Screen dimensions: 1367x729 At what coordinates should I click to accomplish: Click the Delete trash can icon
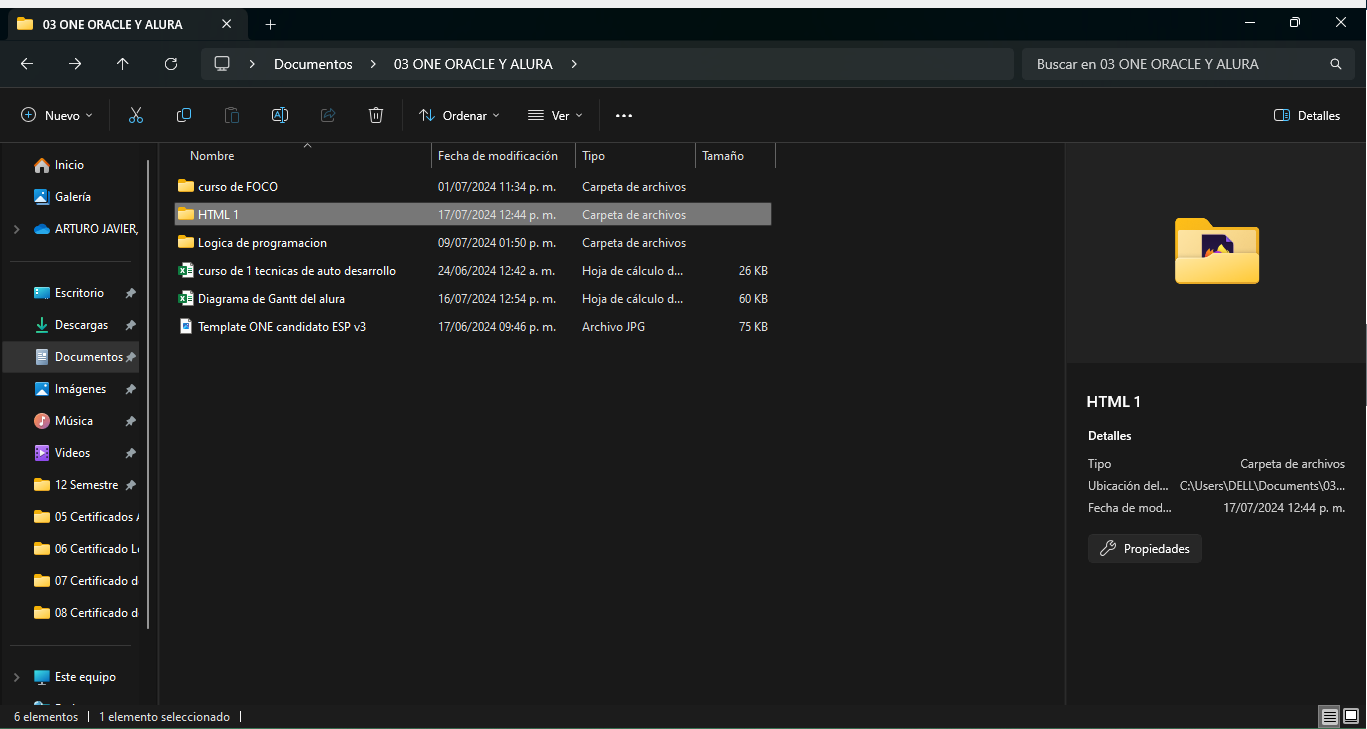tap(376, 115)
